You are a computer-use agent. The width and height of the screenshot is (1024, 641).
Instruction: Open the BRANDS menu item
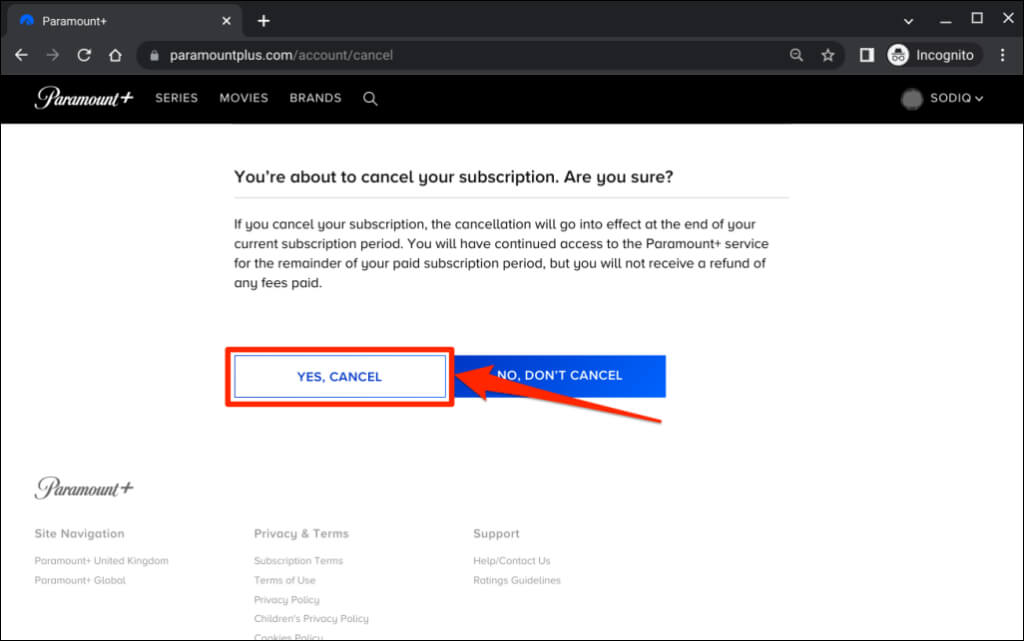coord(315,98)
